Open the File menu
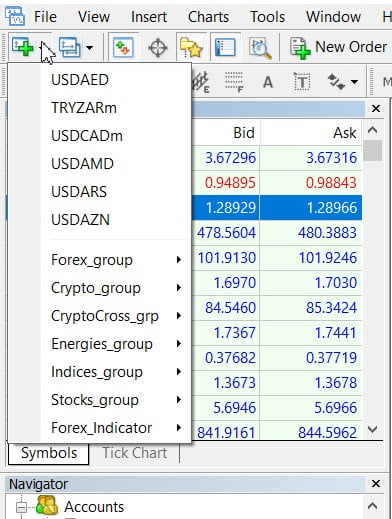Image resolution: width=392 pixels, height=519 pixels. point(45,17)
